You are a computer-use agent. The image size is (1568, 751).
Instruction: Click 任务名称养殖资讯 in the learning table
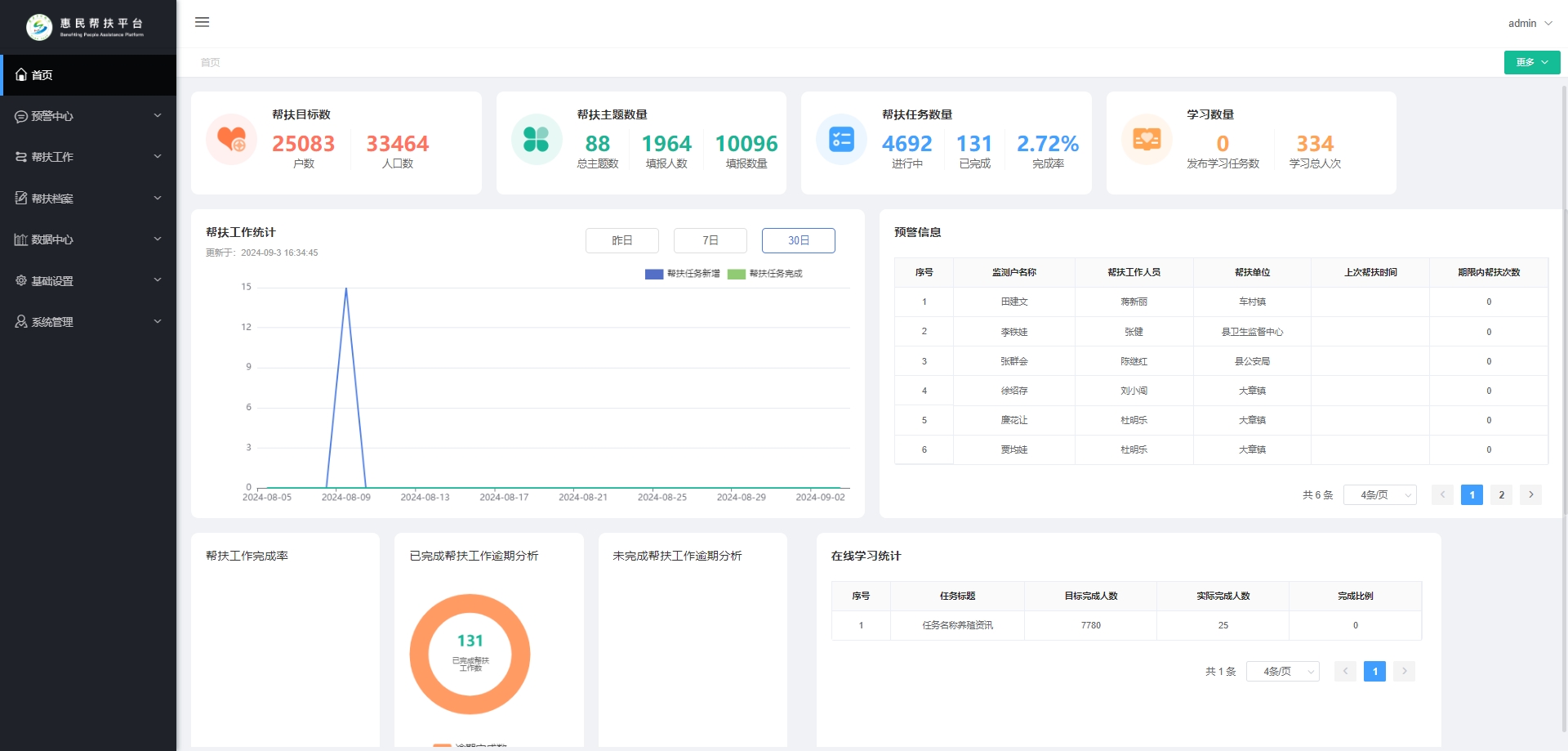pyautogui.click(x=957, y=625)
